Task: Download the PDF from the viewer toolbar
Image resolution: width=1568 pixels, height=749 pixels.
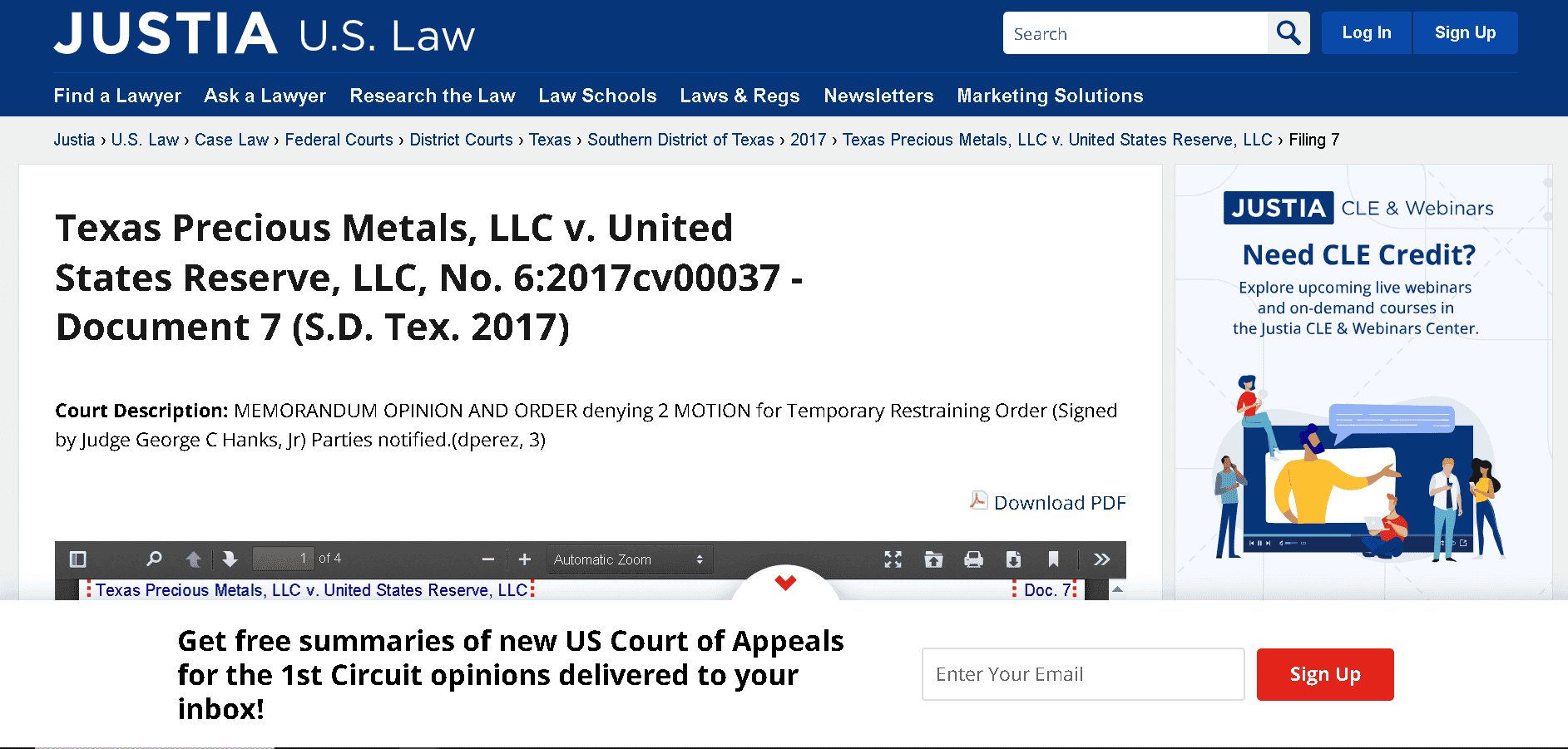Action: [x=1013, y=559]
